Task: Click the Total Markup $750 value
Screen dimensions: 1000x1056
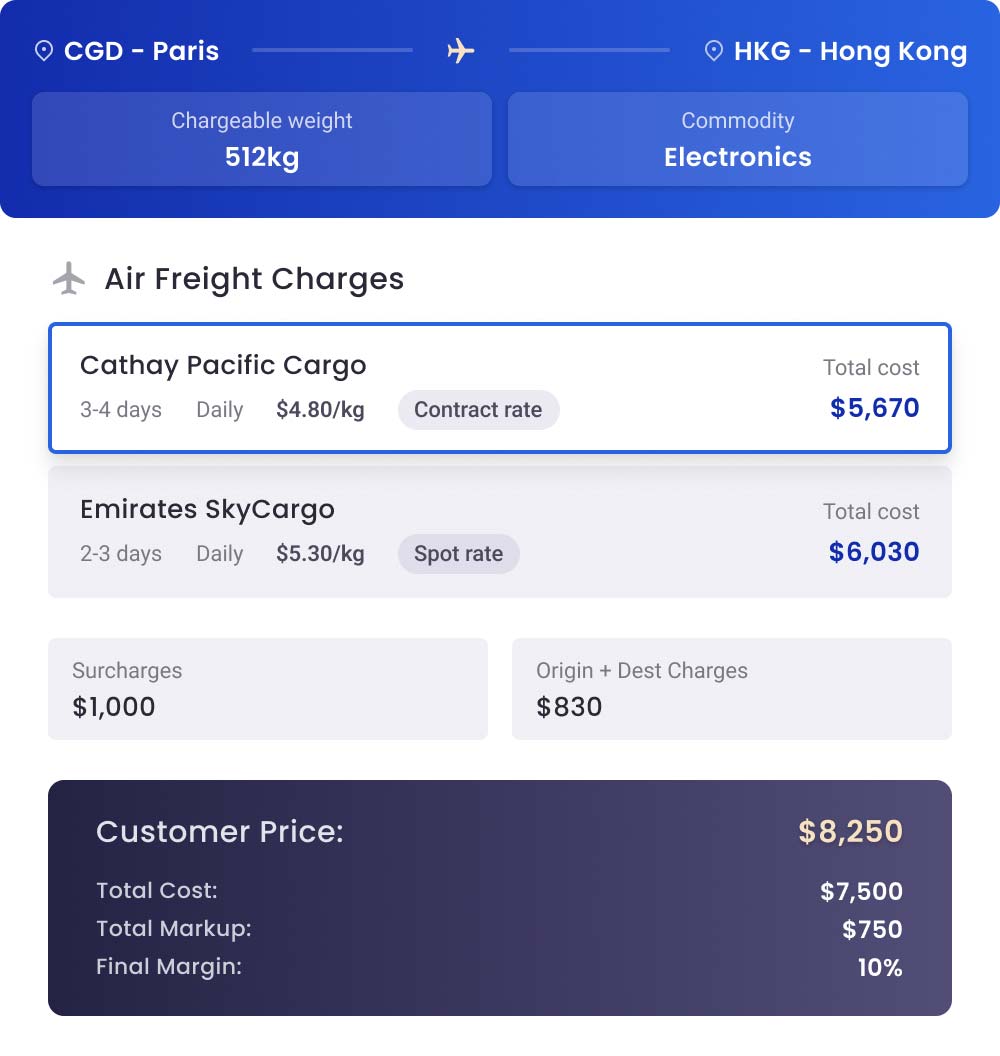Action: point(872,930)
